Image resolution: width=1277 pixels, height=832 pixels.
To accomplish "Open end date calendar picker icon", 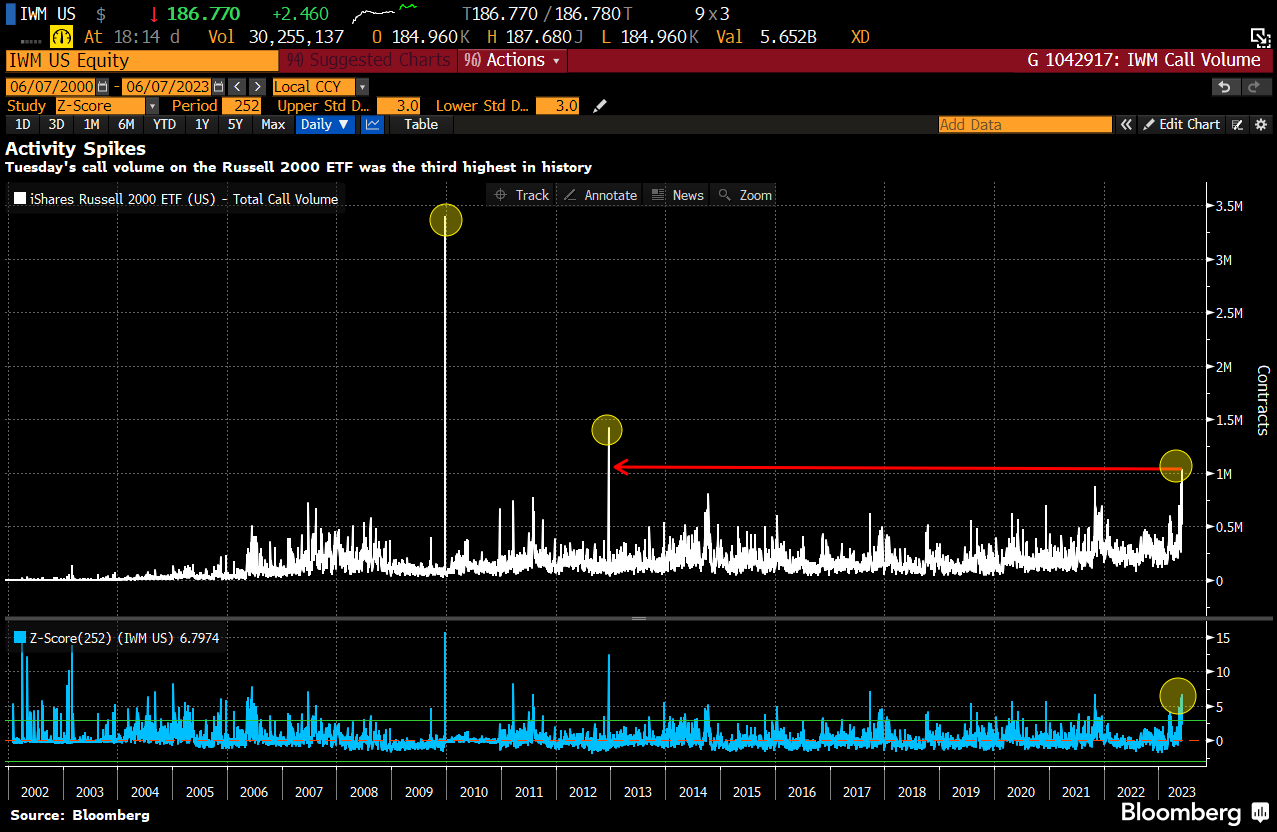I will (x=220, y=87).
